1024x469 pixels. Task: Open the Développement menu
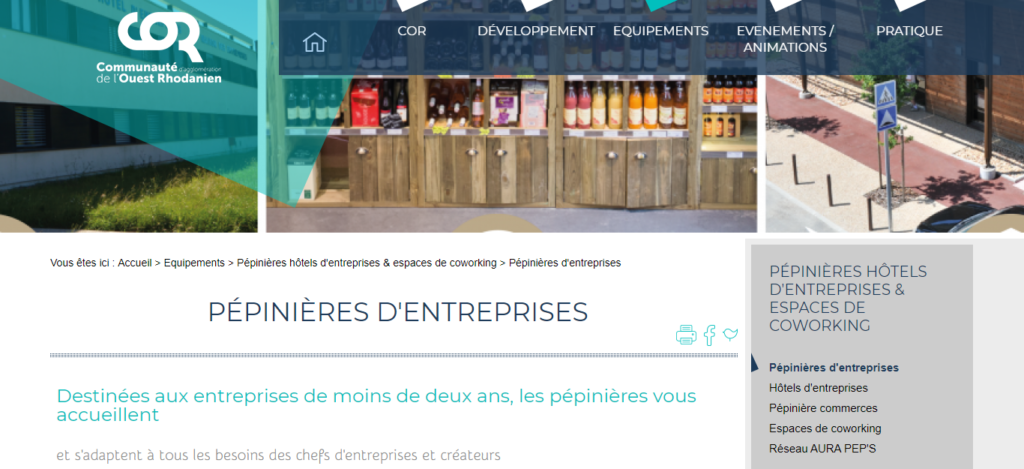point(536,31)
